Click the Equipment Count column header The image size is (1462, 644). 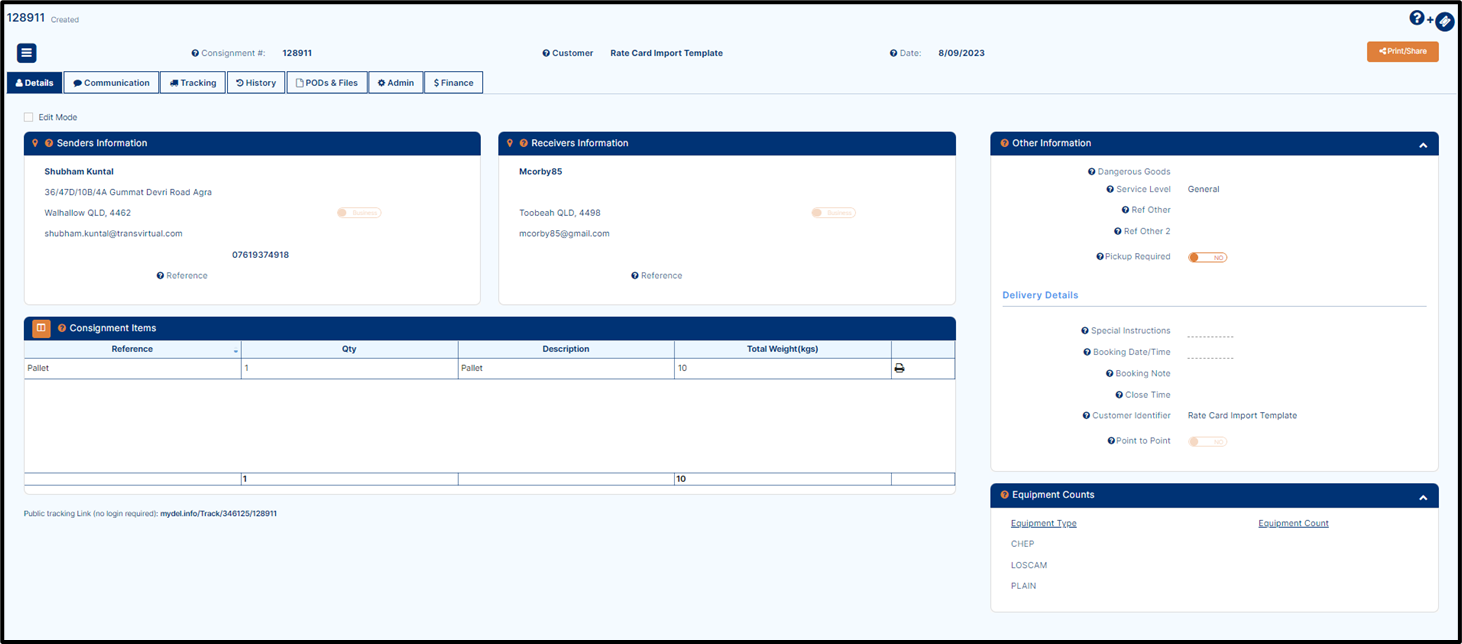1293,523
